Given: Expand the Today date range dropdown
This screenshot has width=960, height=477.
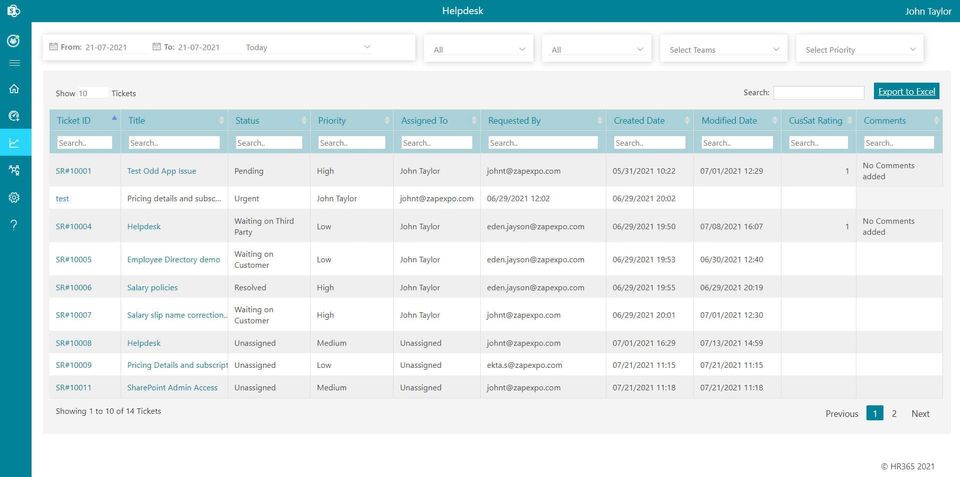Looking at the screenshot, I should [x=308, y=47].
